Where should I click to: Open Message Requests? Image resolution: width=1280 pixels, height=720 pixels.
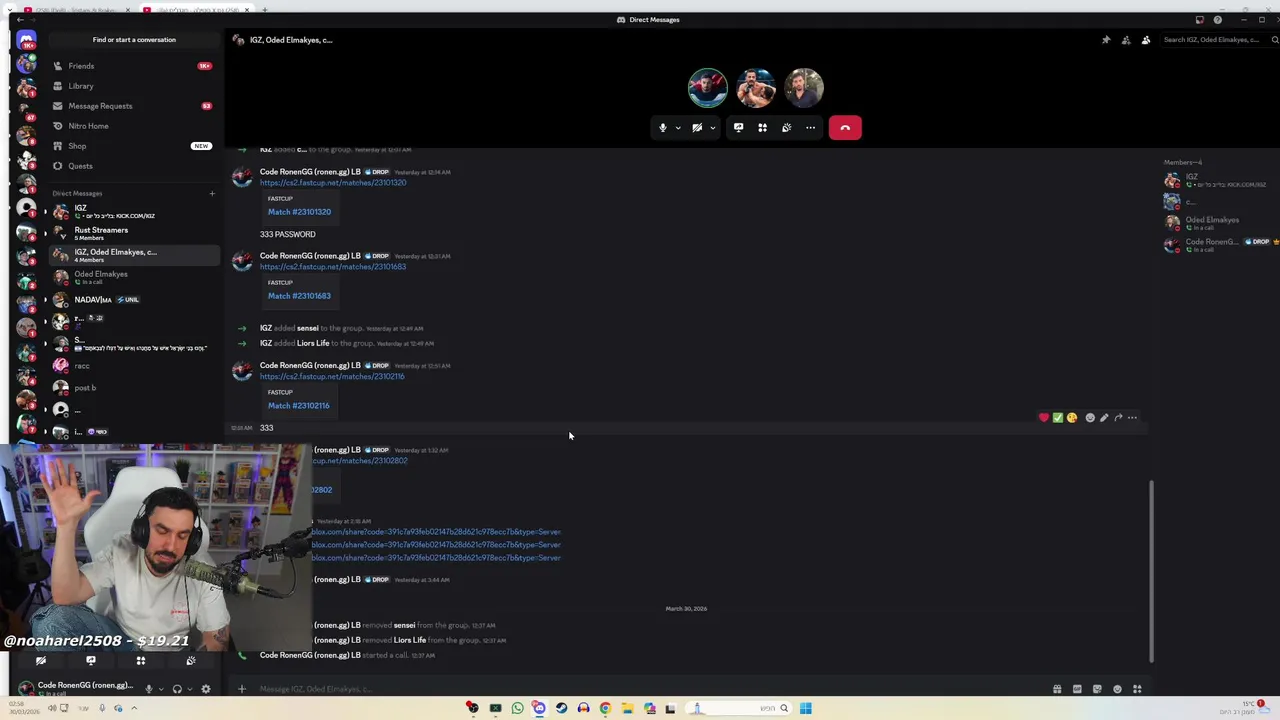click(133, 106)
